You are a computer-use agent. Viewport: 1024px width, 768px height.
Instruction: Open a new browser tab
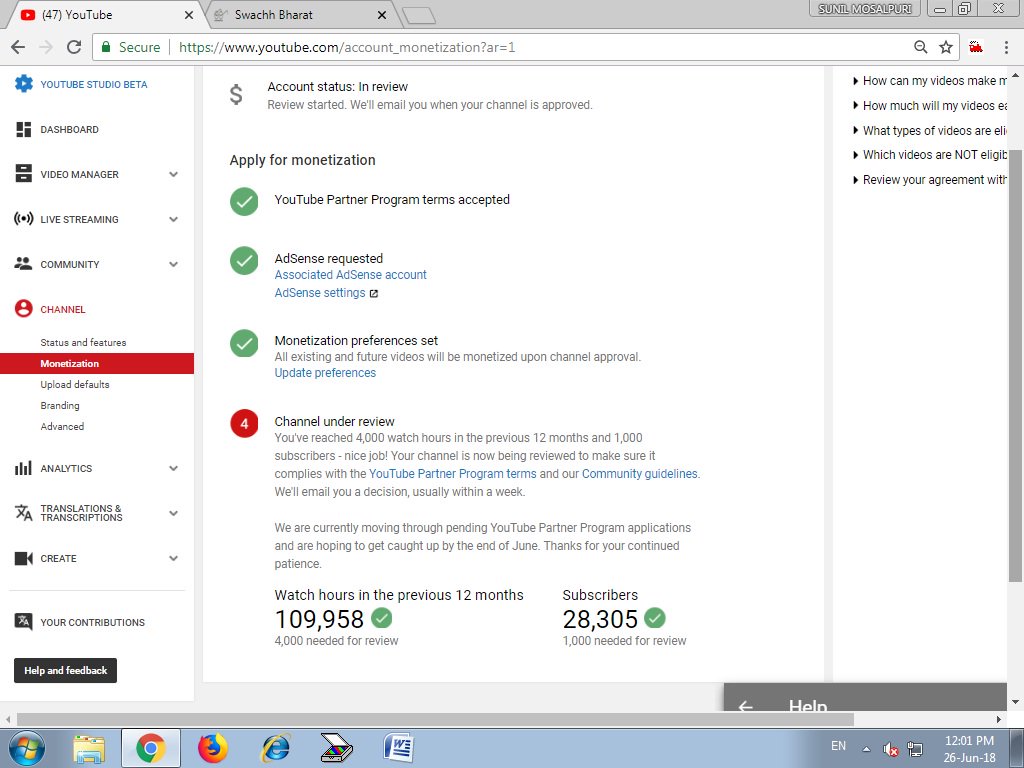click(419, 16)
